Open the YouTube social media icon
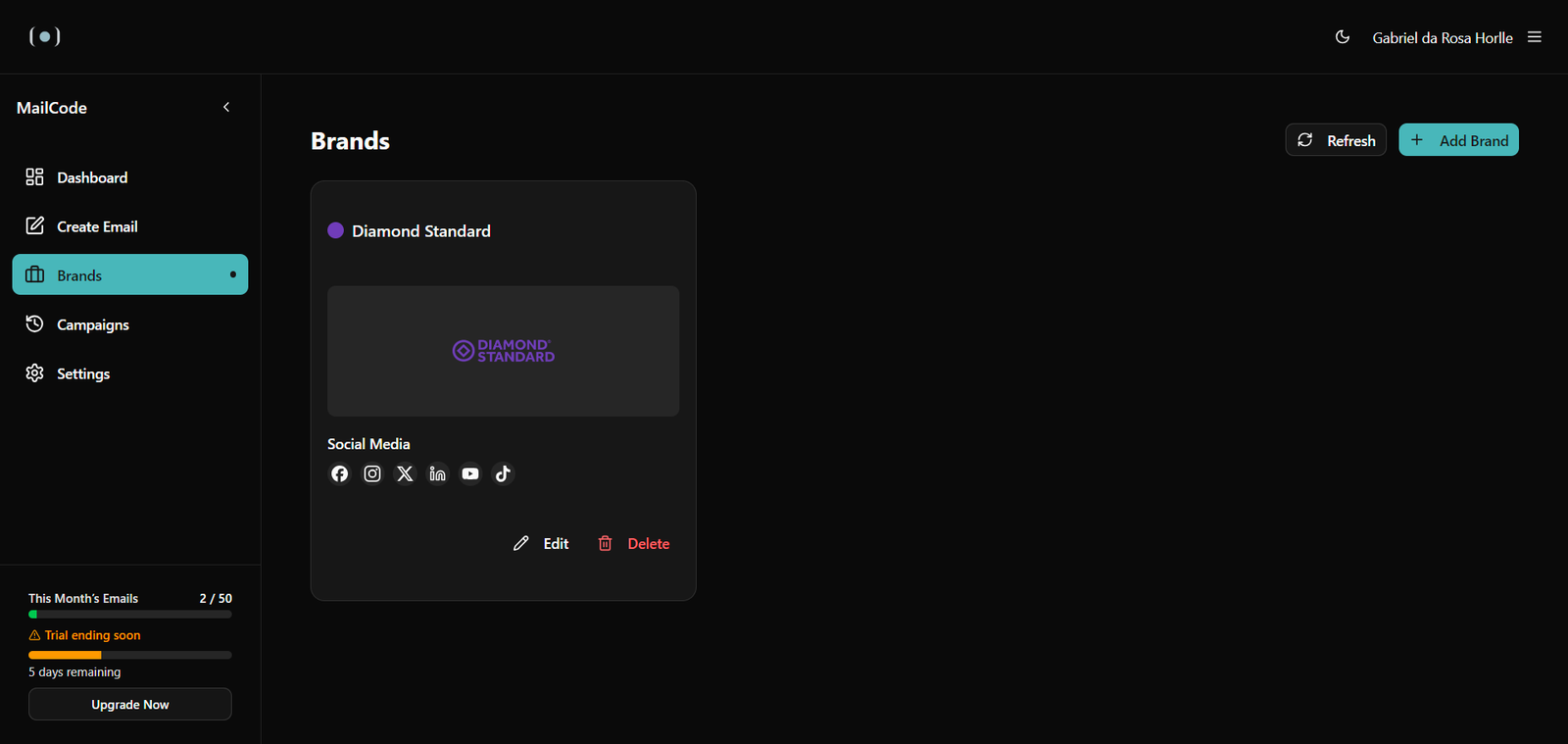 tap(470, 473)
